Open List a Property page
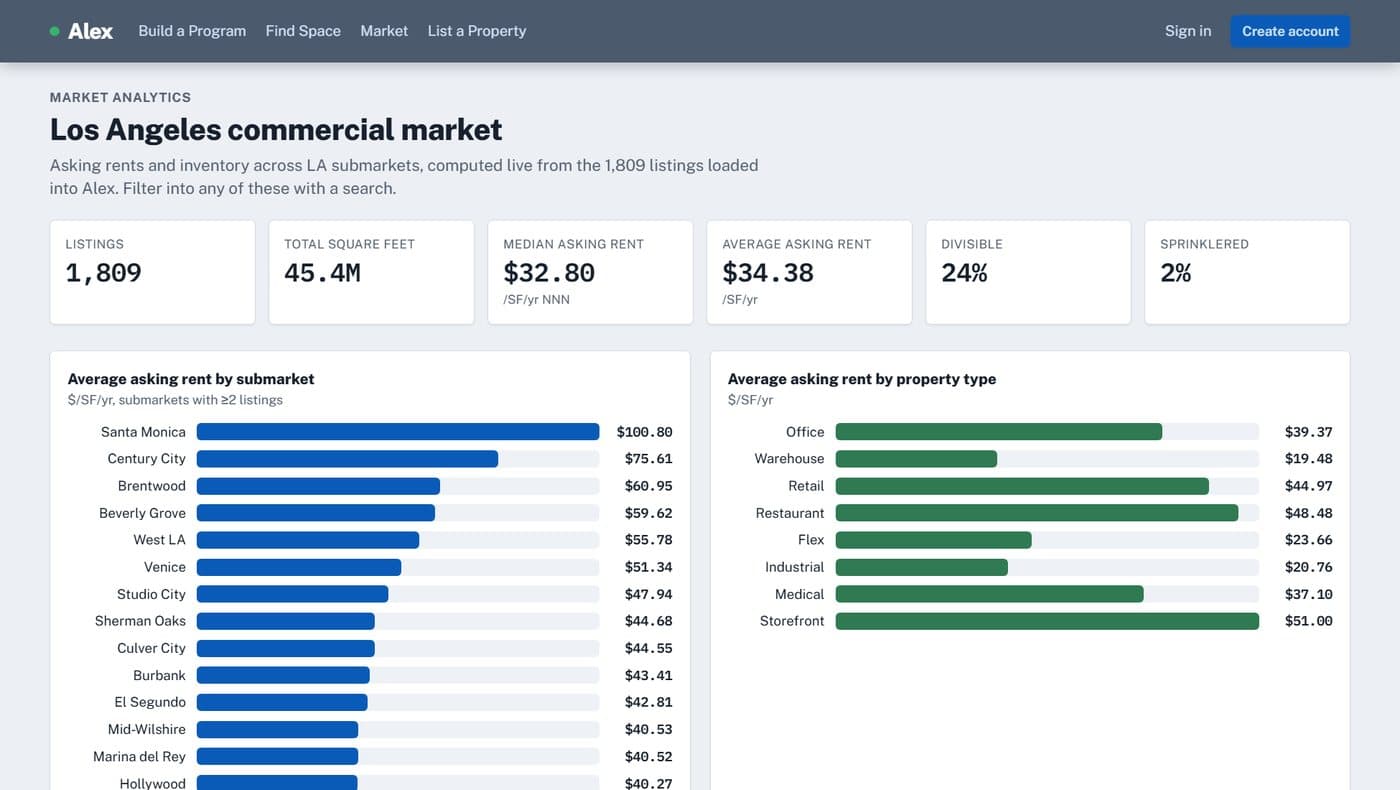1400x790 pixels. click(x=477, y=31)
